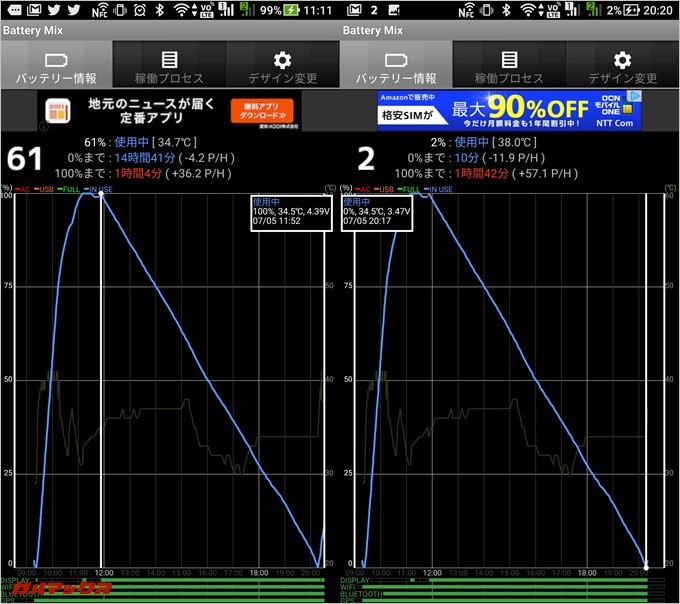Viewport: 680px width, 604px height.
Task: Tap orange free app download button in ad
Action: (x=261, y=110)
